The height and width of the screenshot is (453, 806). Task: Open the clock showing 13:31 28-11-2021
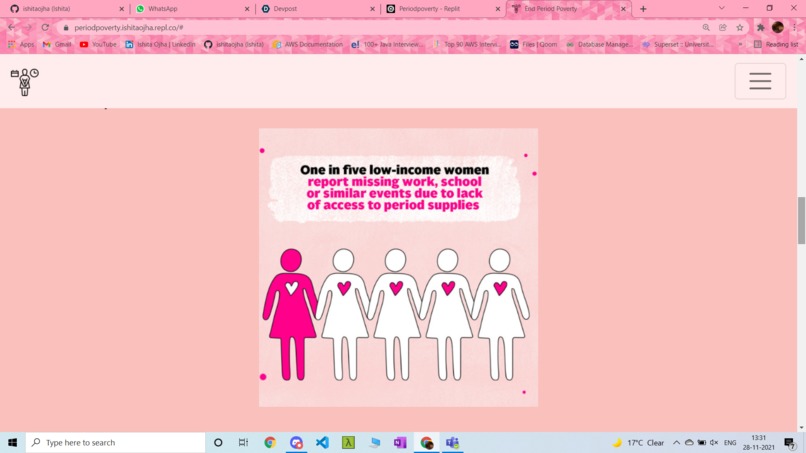[x=759, y=442]
